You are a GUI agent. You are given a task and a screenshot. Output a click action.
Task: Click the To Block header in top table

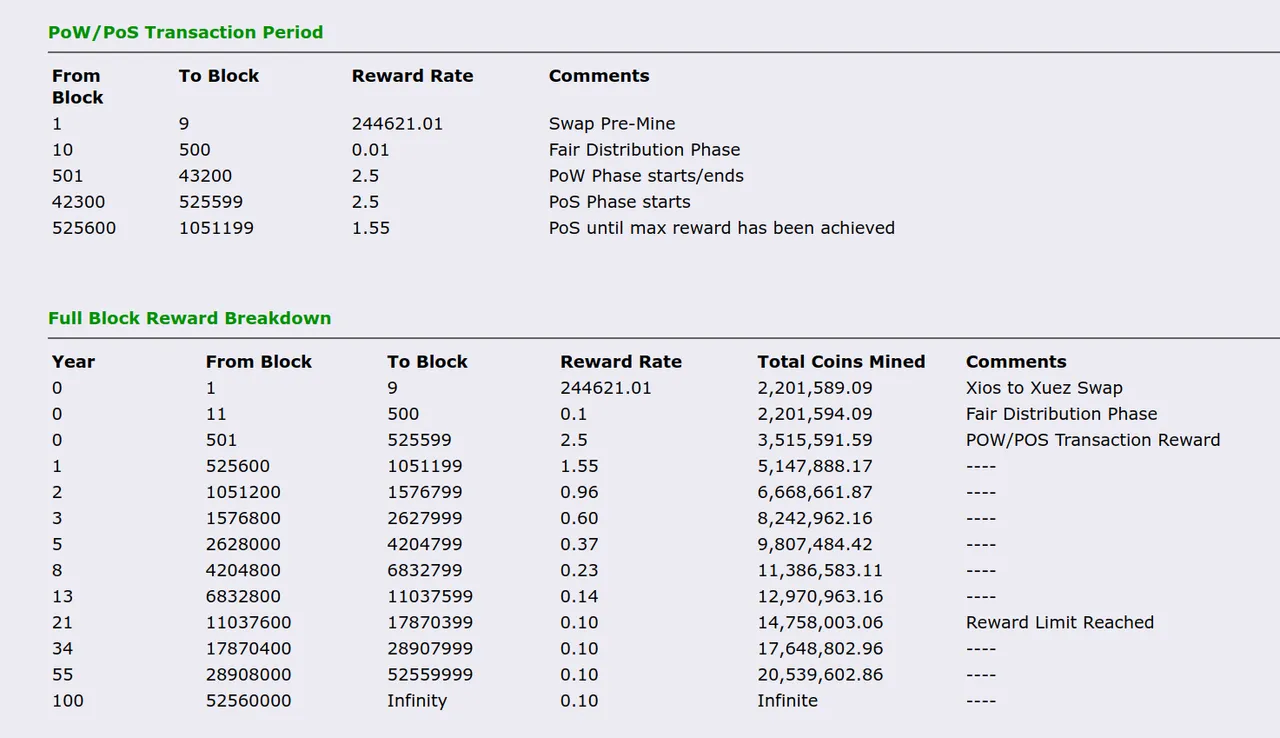click(x=219, y=76)
